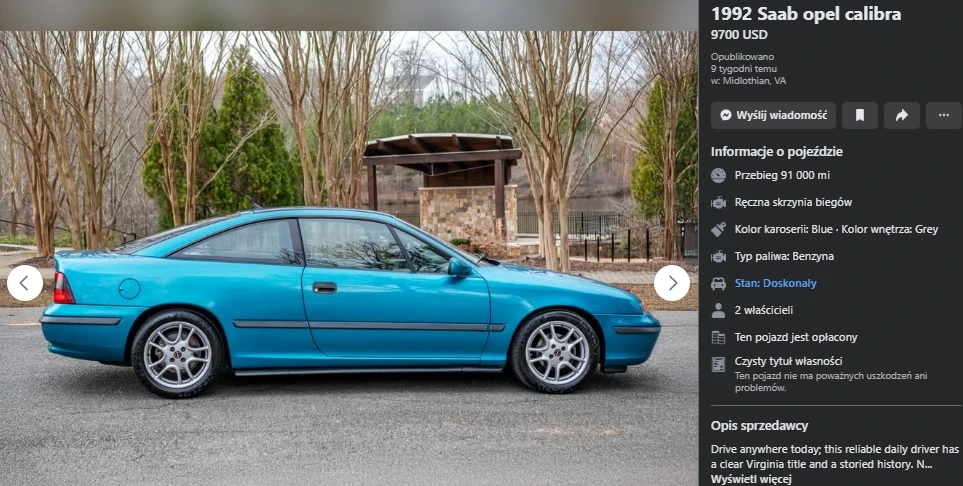
Task: Click the fuel type icon
Action: [x=718, y=256]
